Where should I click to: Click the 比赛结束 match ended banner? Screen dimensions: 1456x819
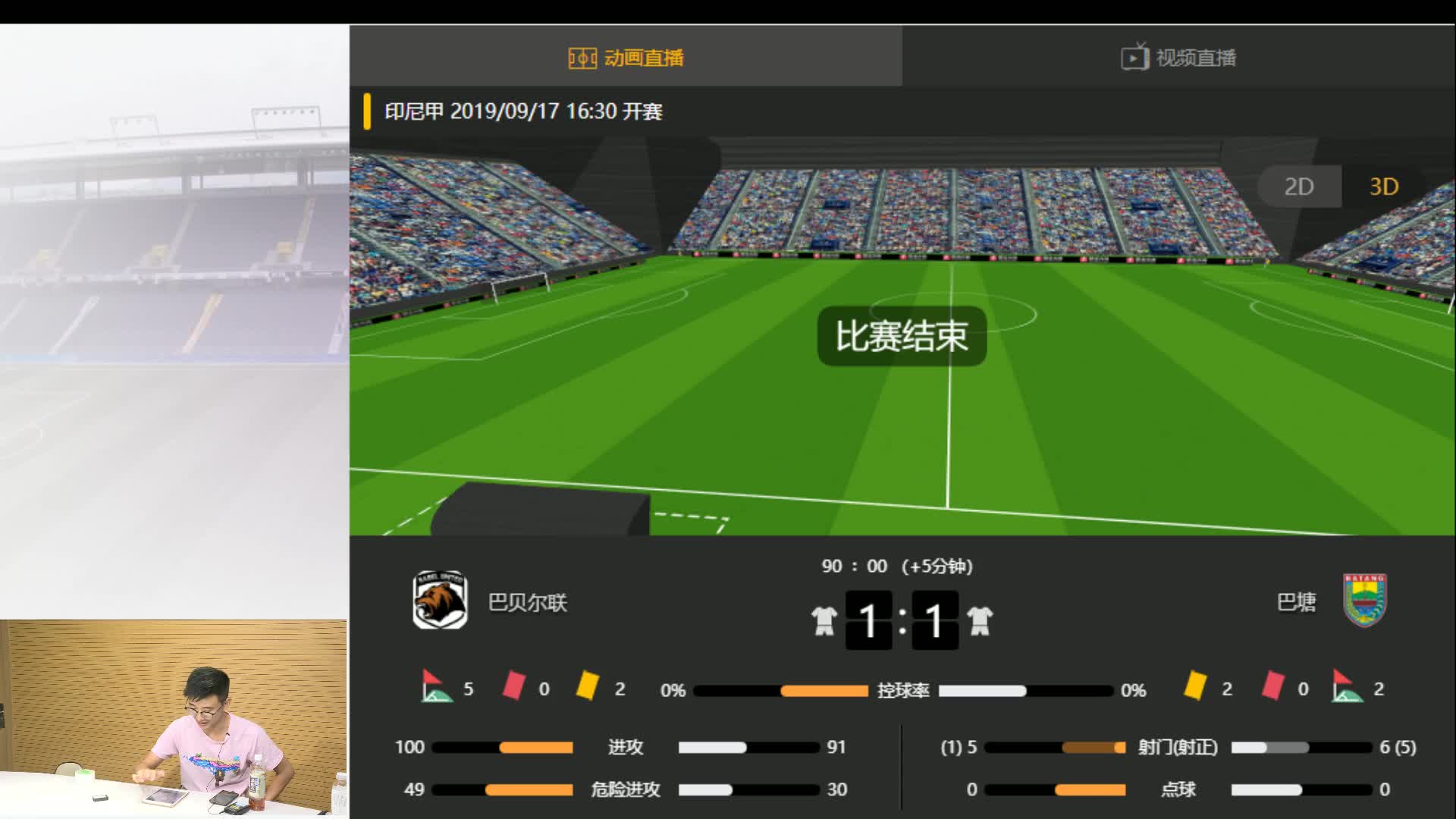[902, 336]
